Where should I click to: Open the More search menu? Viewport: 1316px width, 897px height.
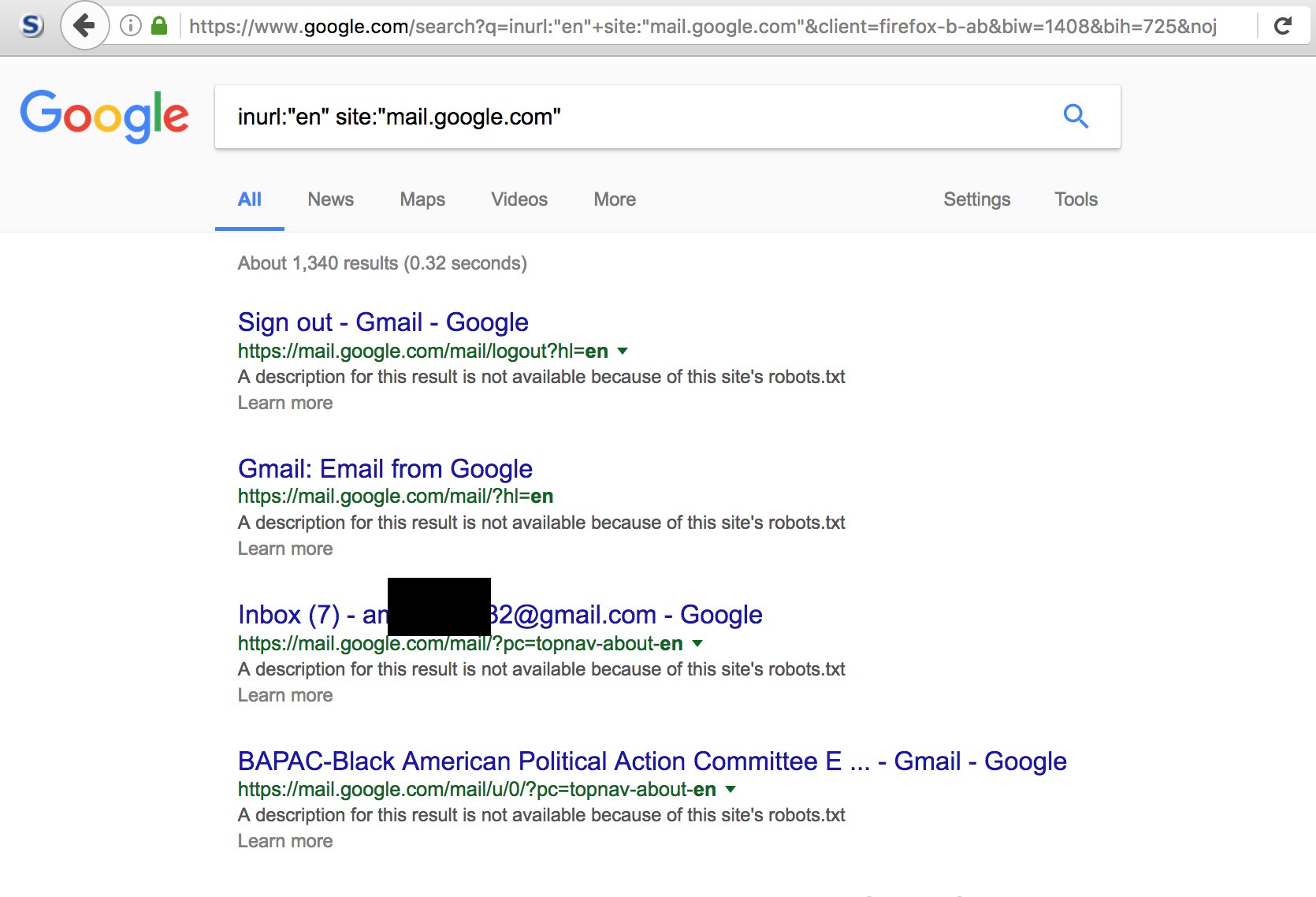pyautogui.click(x=615, y=199)
